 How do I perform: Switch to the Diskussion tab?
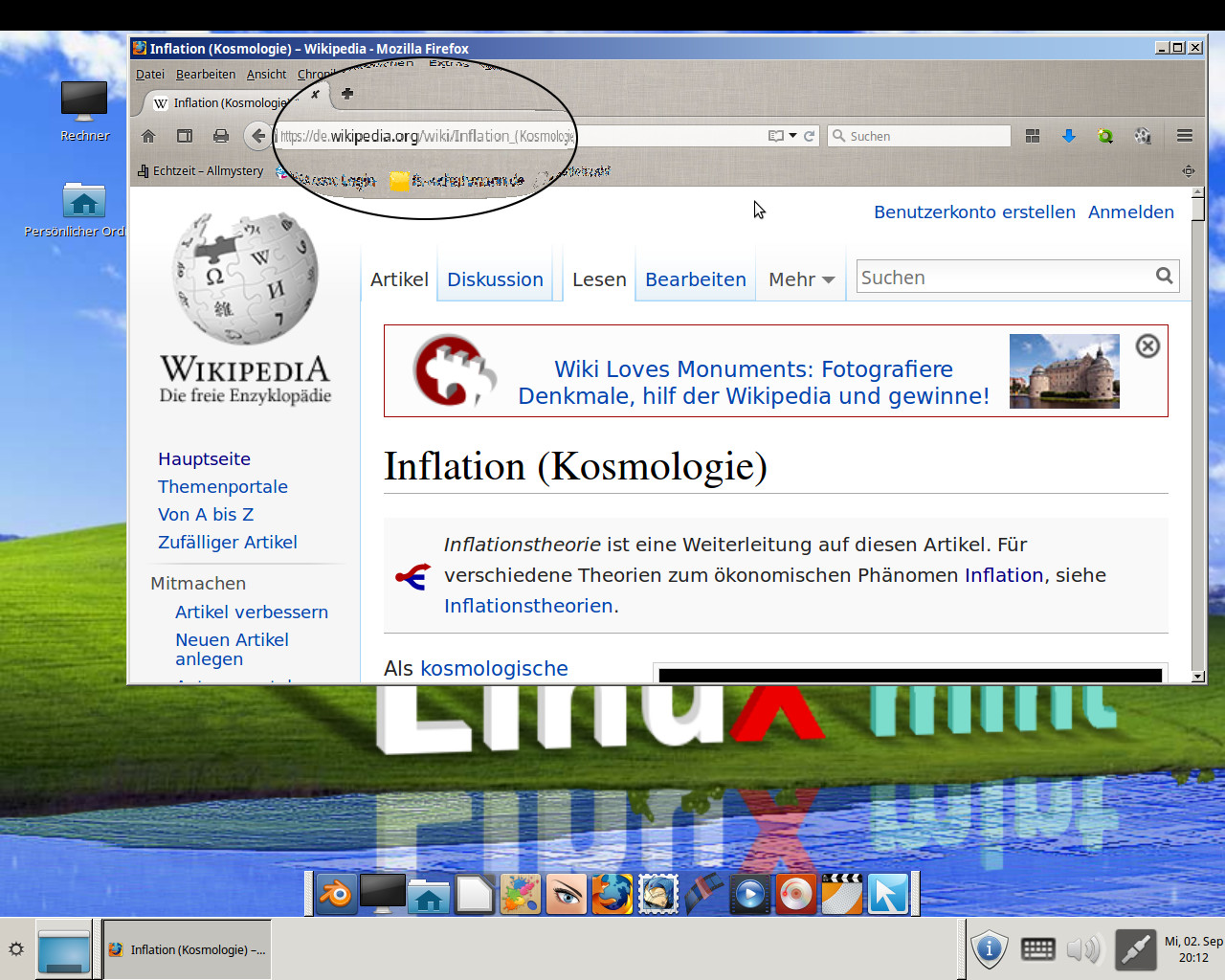[495, 279]
